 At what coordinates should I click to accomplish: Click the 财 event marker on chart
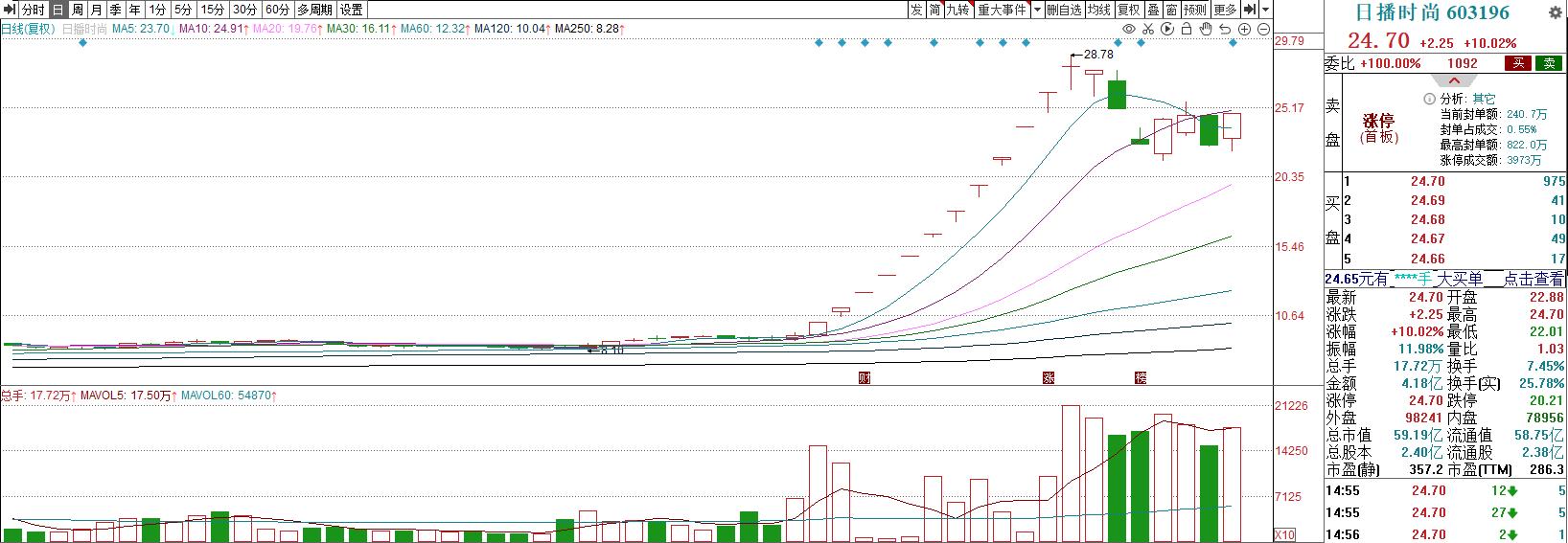pyautogui.click(x=865, y=377)
